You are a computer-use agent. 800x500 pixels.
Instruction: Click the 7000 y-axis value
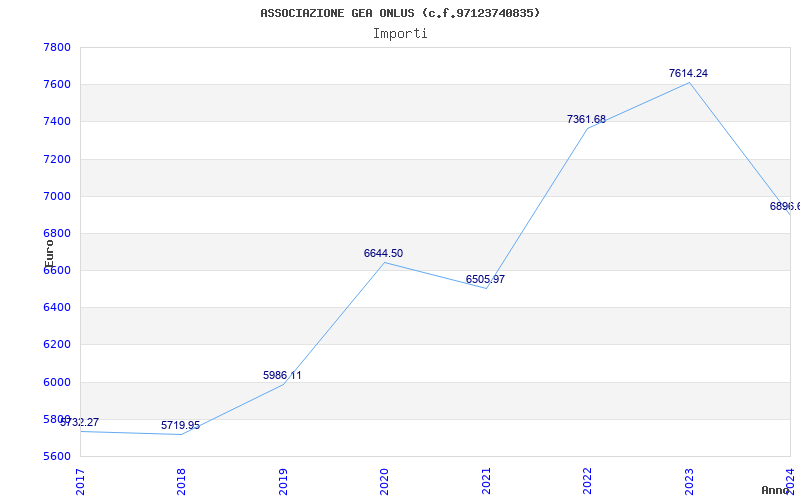tap(58, 196)
